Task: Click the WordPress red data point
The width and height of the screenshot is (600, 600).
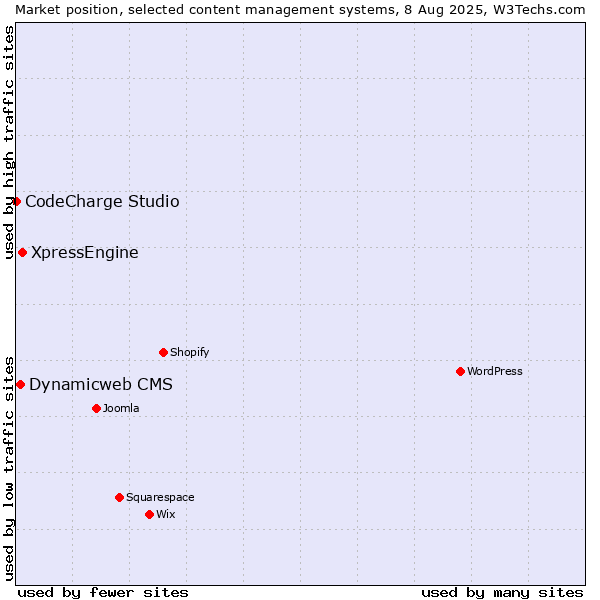Action: click(x=460, y=372)
